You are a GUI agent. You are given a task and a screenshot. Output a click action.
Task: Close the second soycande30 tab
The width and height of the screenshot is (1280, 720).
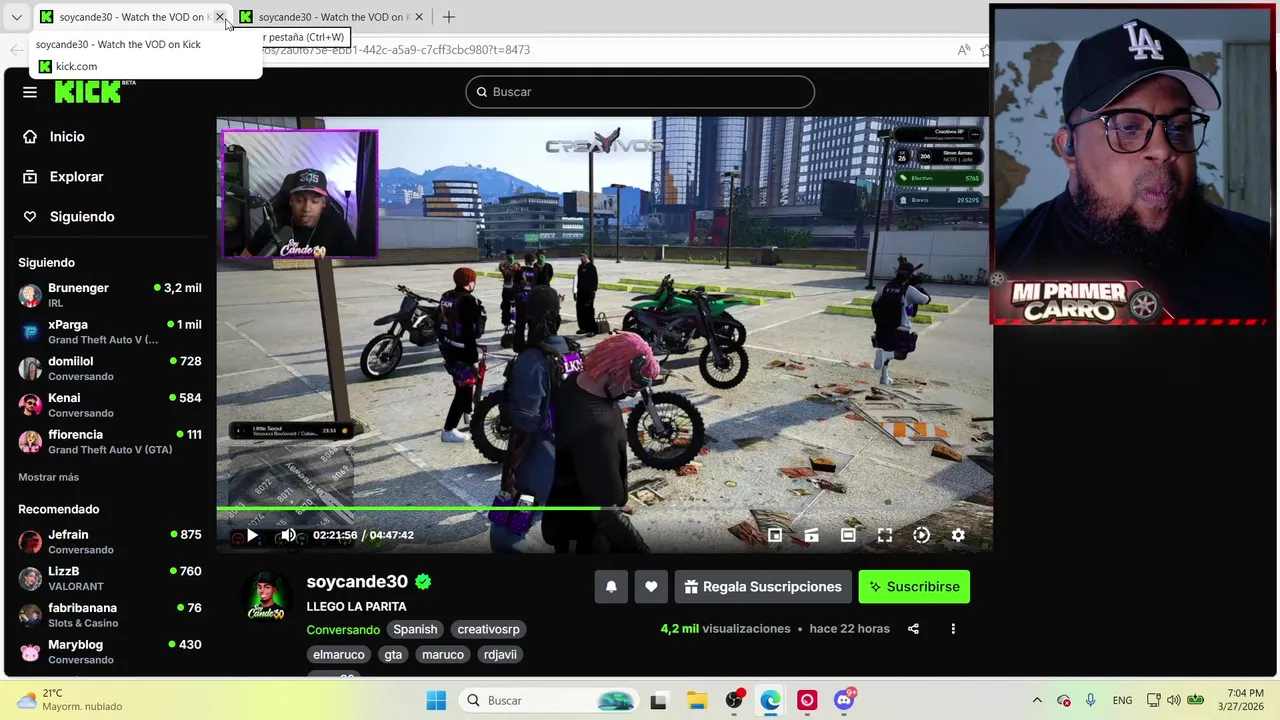coord(419,17)
